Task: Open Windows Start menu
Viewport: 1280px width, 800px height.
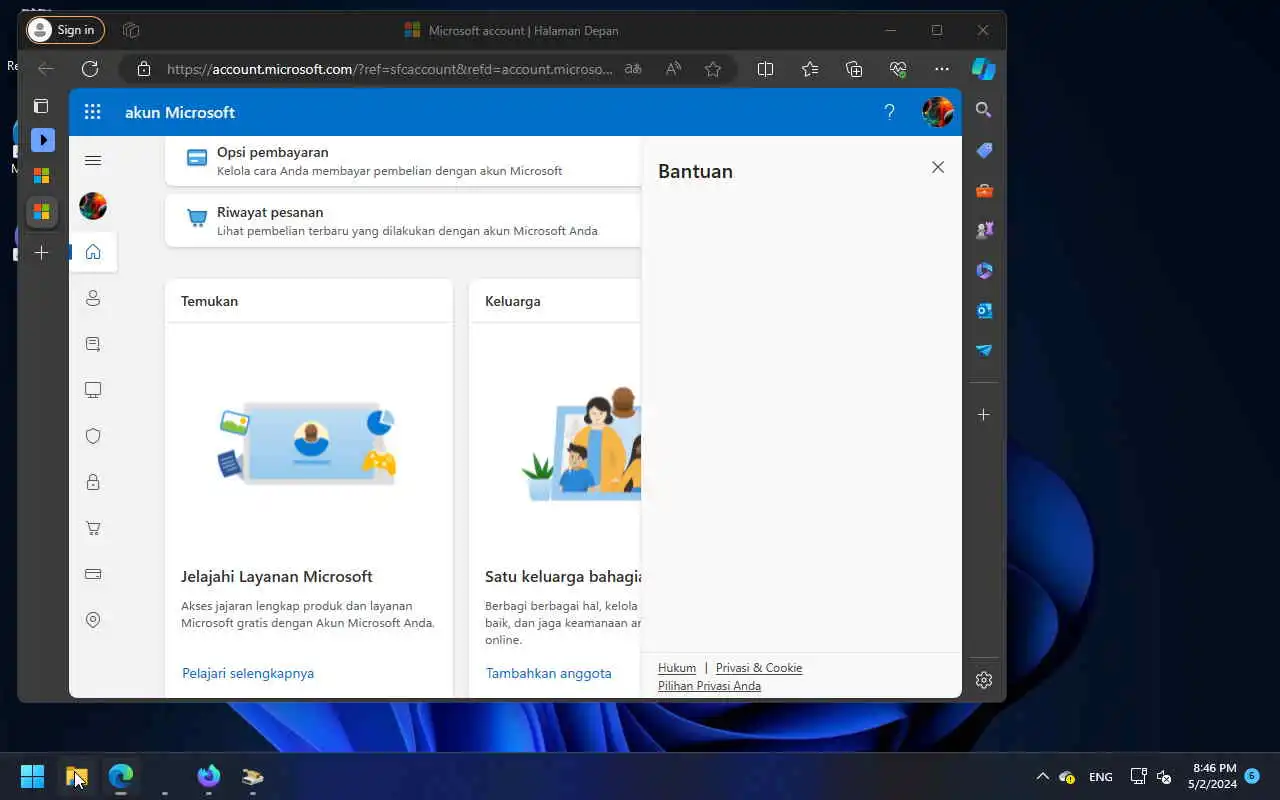Action: [32, 776]
